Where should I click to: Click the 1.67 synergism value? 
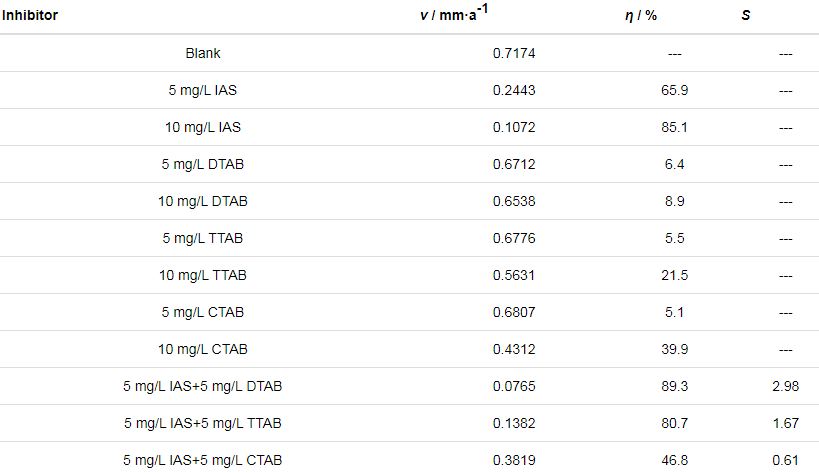pyautogui.click(x=785, y=423)
